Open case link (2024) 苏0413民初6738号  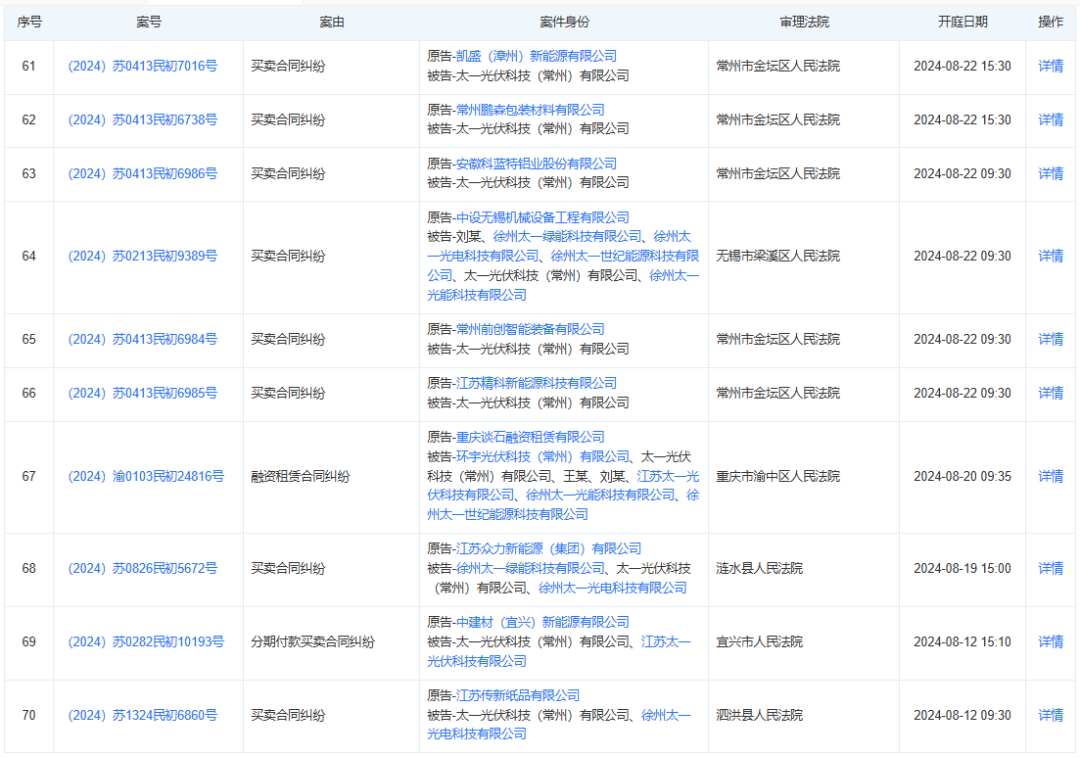(x=142, y=120)
